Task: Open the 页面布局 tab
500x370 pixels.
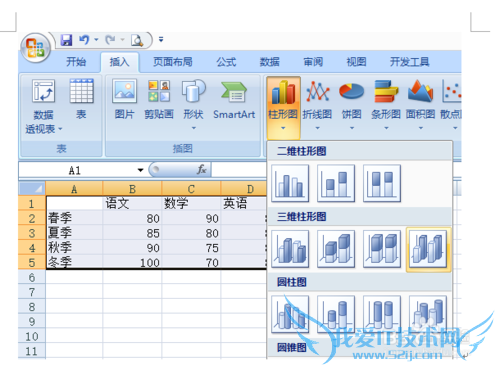Action: pos(173,62)
